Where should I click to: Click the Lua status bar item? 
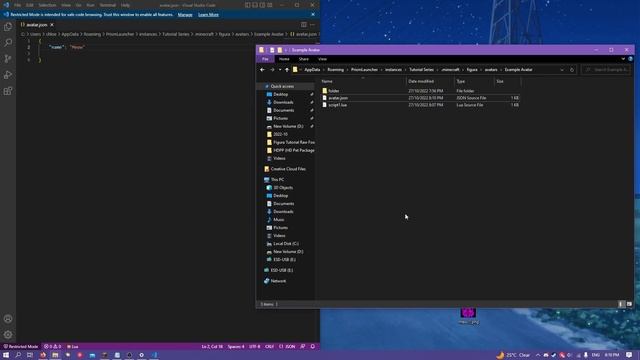coord(73,347)
